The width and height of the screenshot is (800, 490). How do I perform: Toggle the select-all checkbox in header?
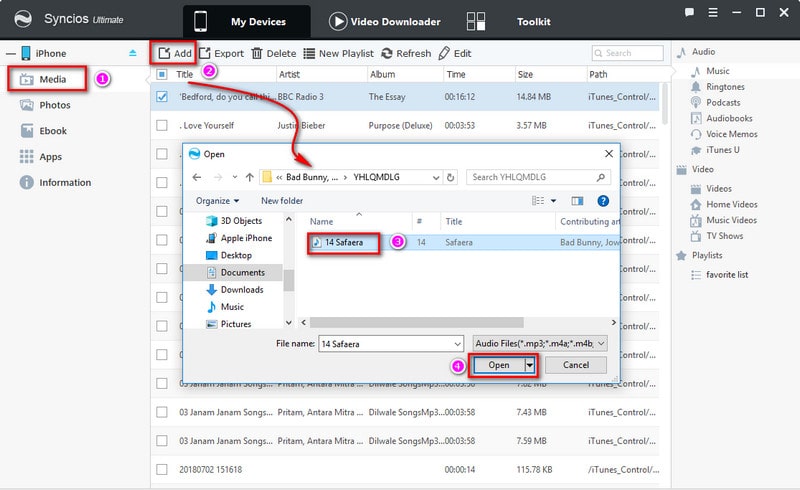[162, 75]
